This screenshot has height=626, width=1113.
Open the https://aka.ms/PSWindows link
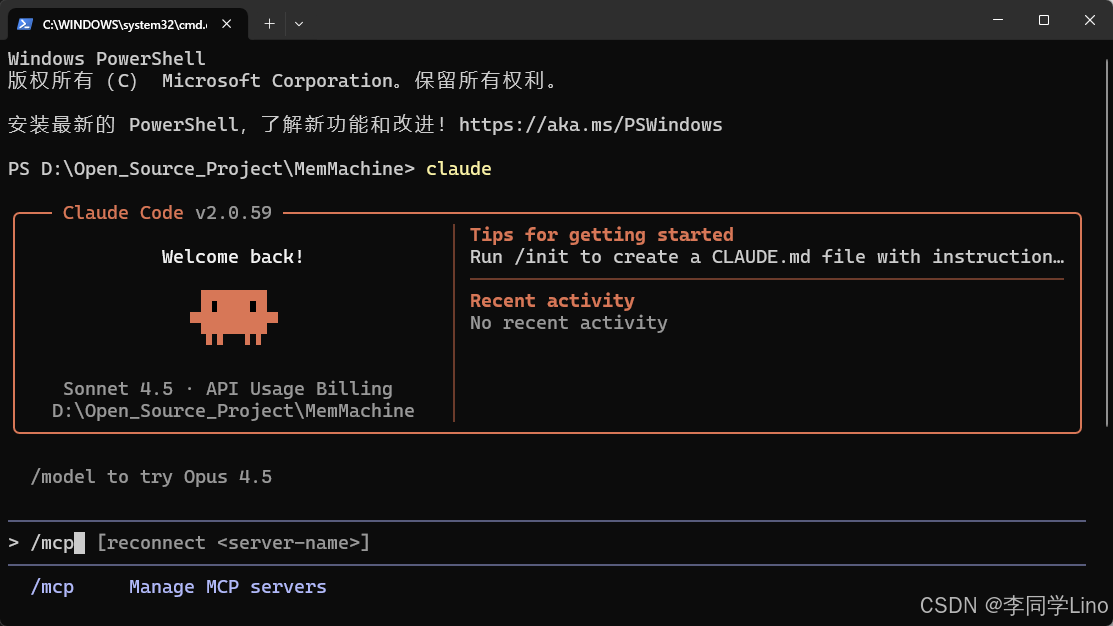click(x=591, y=125)
